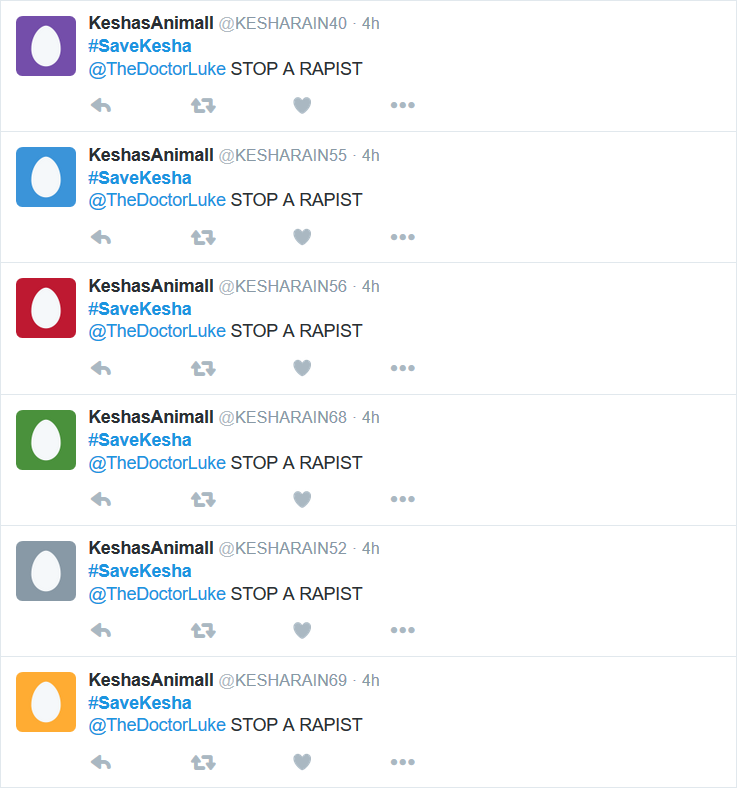The image size is (737, 788).
Task: Open the @KESHARAIN68 handle link
Action: (282, 417)
